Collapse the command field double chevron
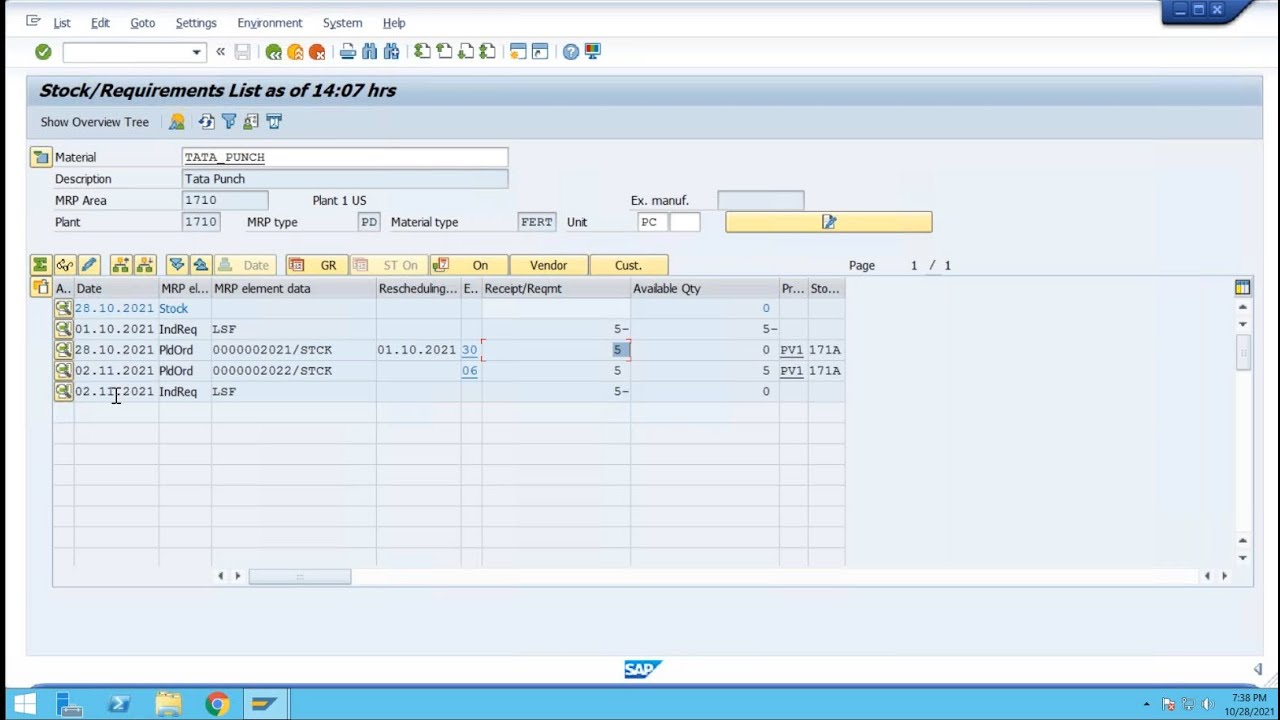 coord(221,52)
